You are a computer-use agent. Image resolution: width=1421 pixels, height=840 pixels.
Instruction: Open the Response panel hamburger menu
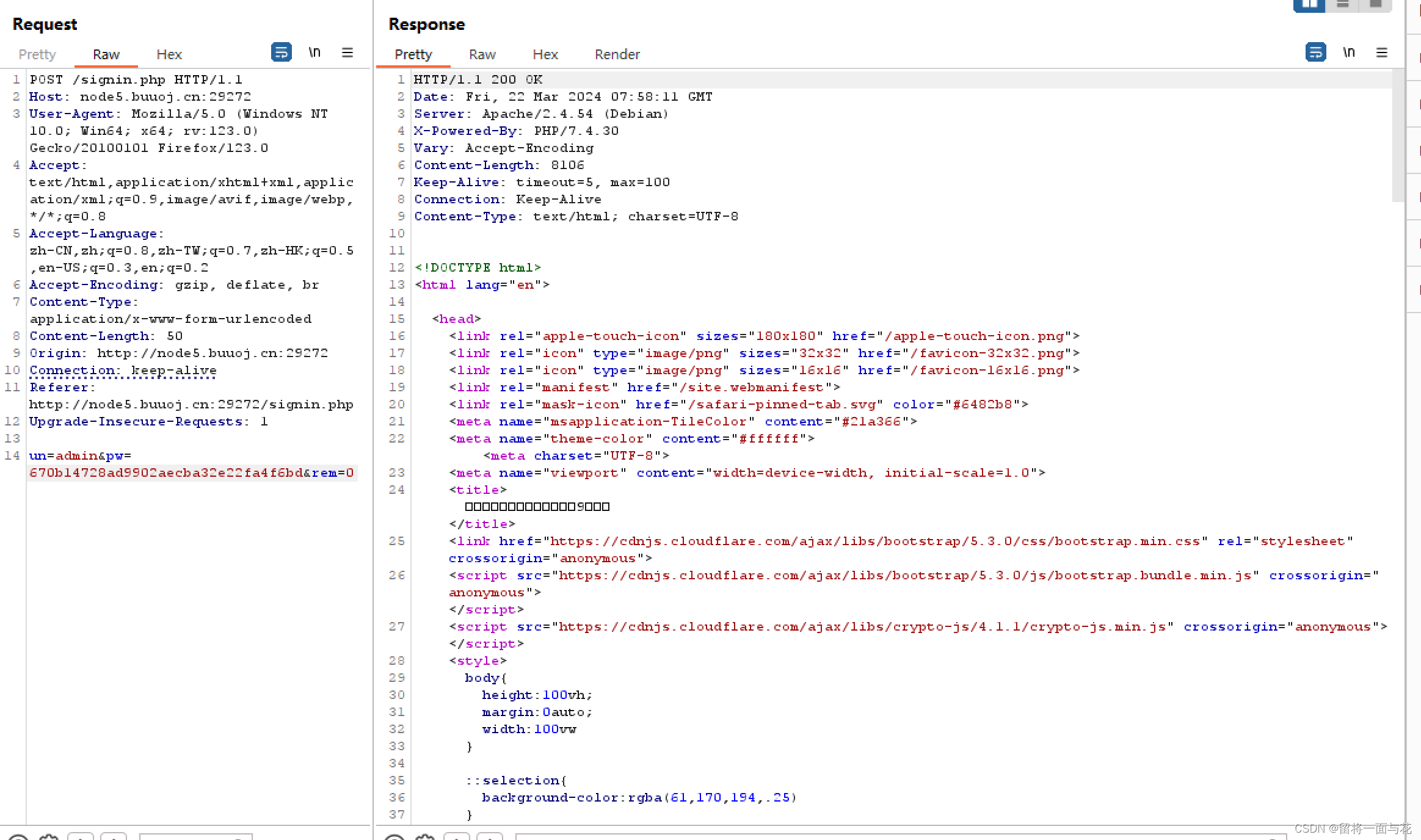click(x=1382, y=52)
